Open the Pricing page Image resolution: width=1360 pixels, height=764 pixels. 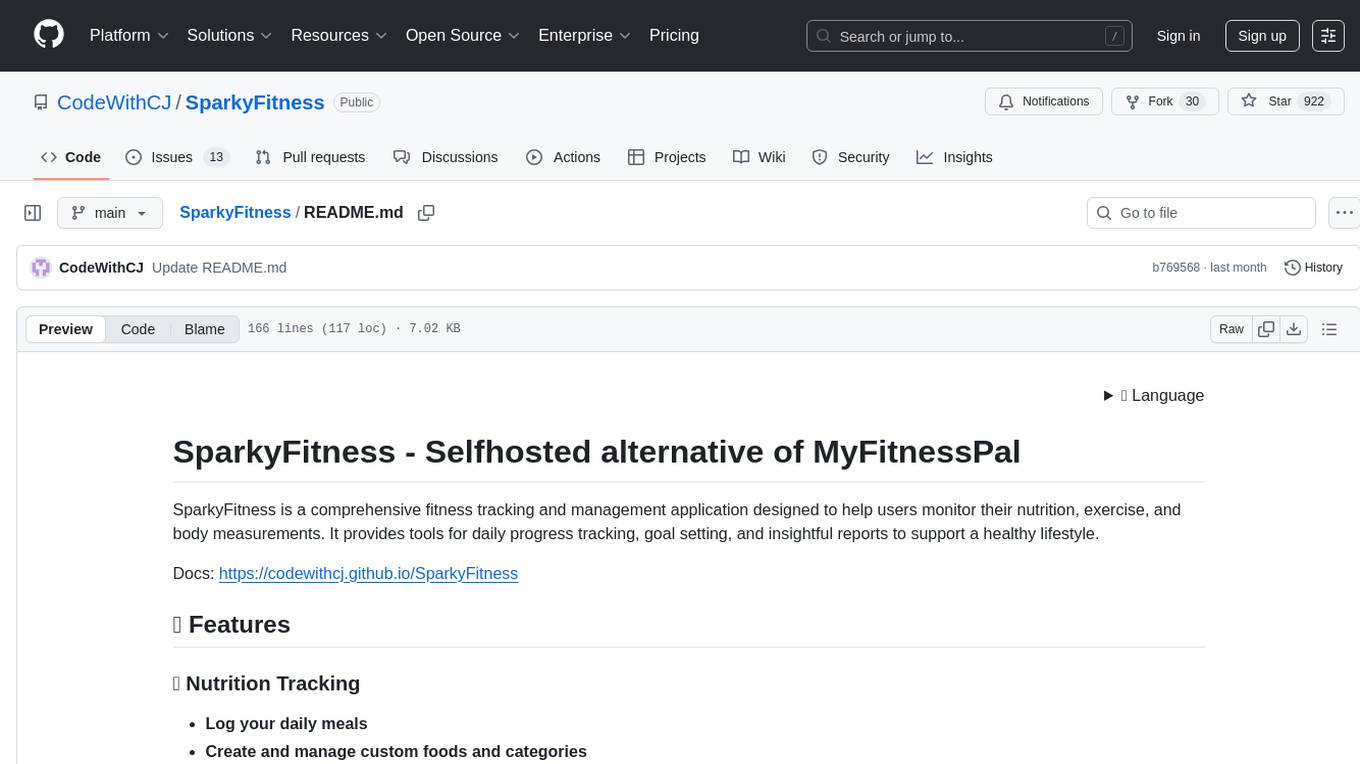click(674, 35)
